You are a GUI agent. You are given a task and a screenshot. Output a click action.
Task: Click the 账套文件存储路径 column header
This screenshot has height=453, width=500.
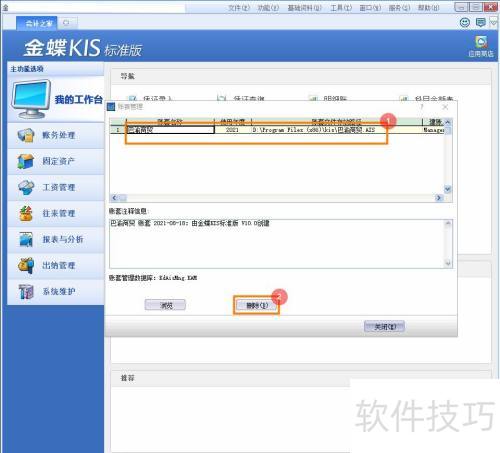[x=337, y=121]
